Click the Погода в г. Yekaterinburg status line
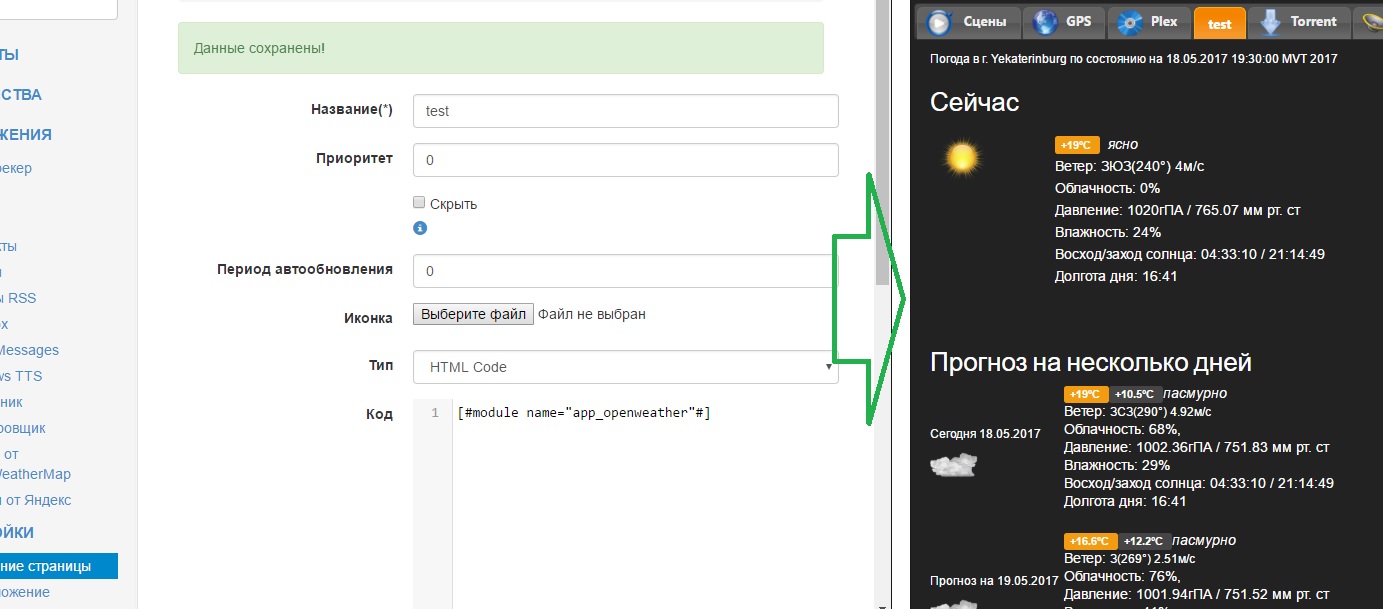This screenshot has width=1383, height=609. click(x=1133, y=59)
